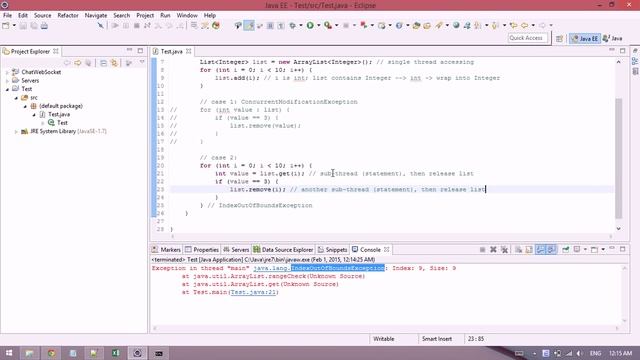640x360 pixels.
Task: Click the editor vertical scrollbar
Action: pyautogui.click(x=618, y=157)
